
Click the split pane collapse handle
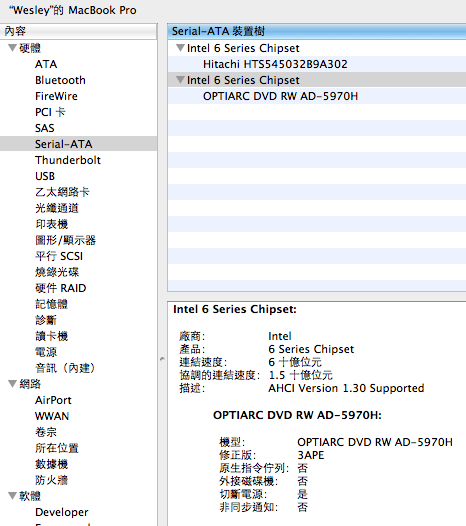pyautogui.click(x=162, y=359)
